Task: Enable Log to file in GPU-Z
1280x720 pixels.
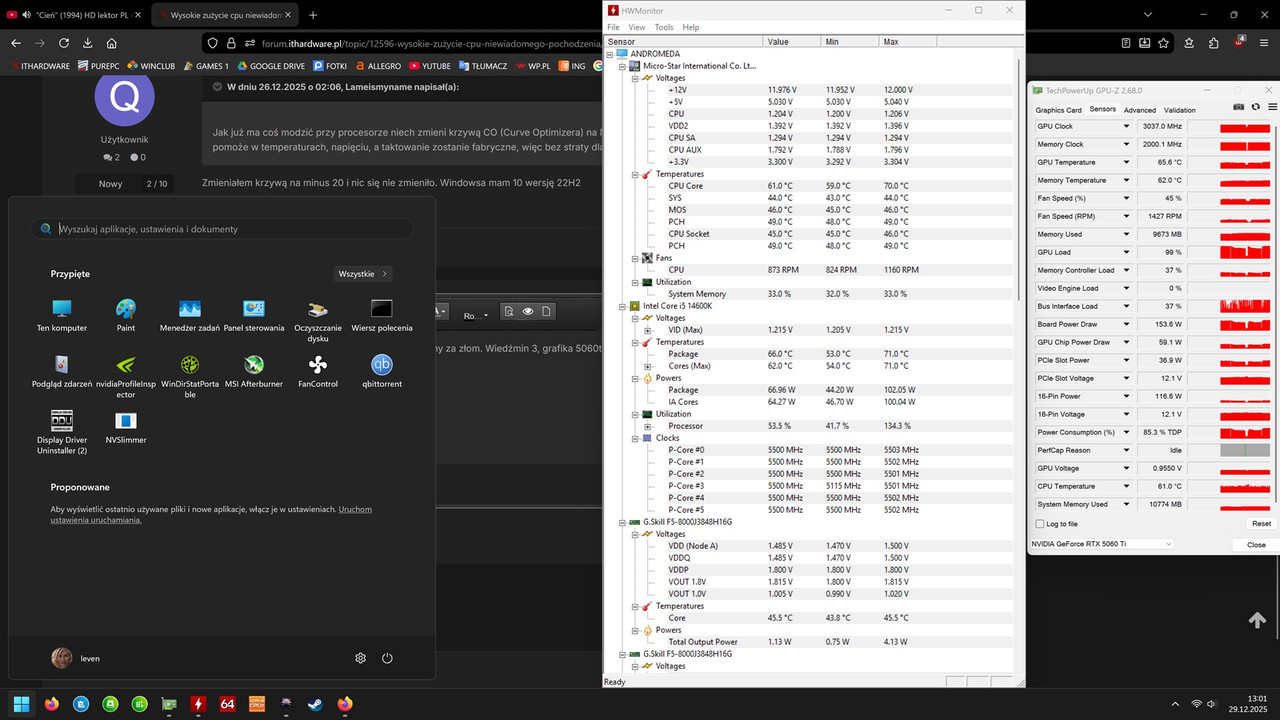Action: 1040,524
